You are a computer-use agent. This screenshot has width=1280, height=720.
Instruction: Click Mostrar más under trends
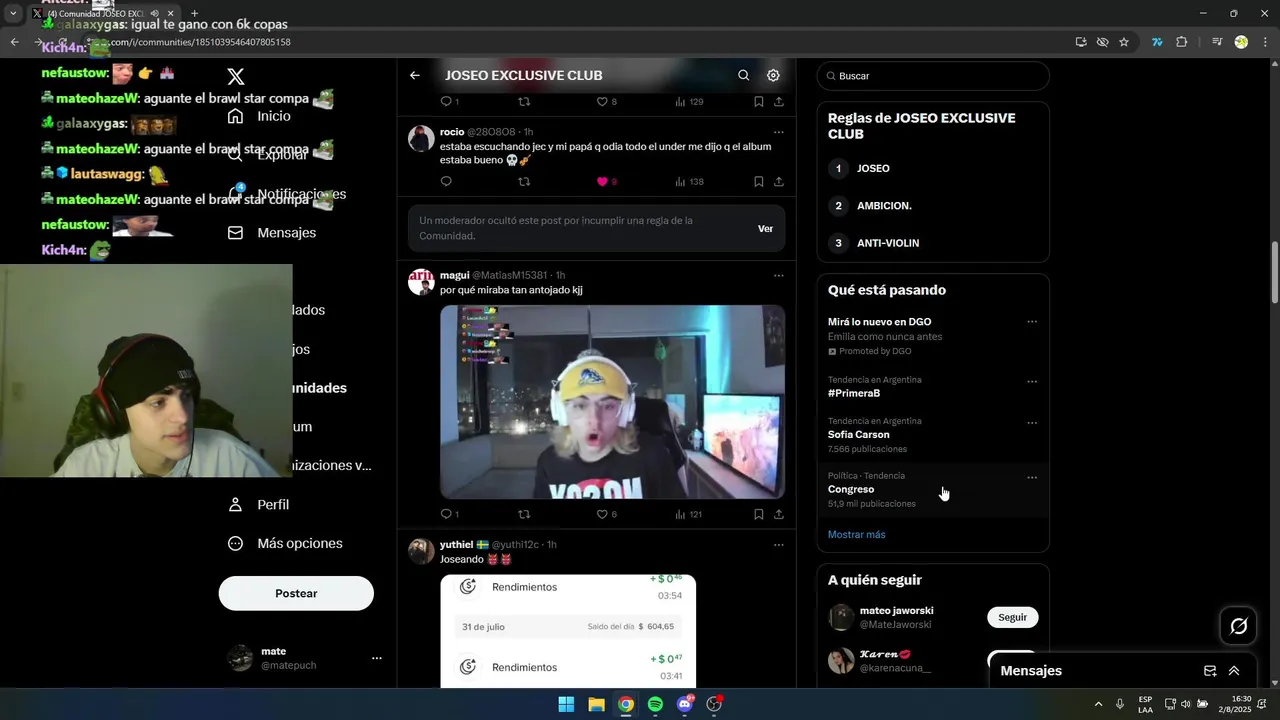click(856, 535)
